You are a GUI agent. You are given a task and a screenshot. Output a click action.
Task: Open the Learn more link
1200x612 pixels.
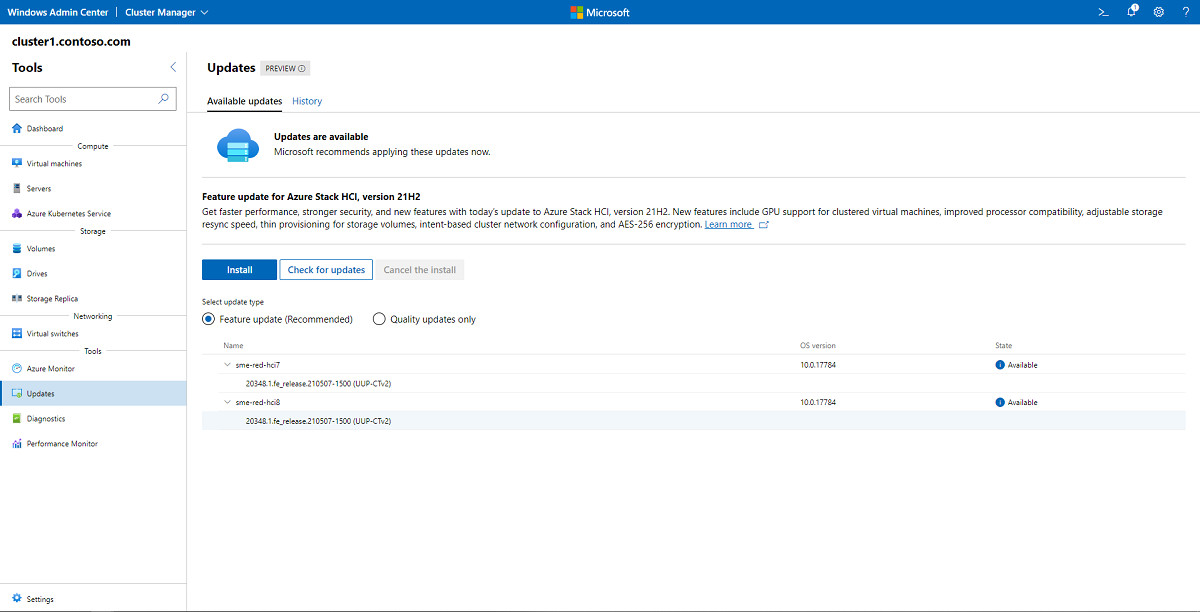click(x=728, y=224)
